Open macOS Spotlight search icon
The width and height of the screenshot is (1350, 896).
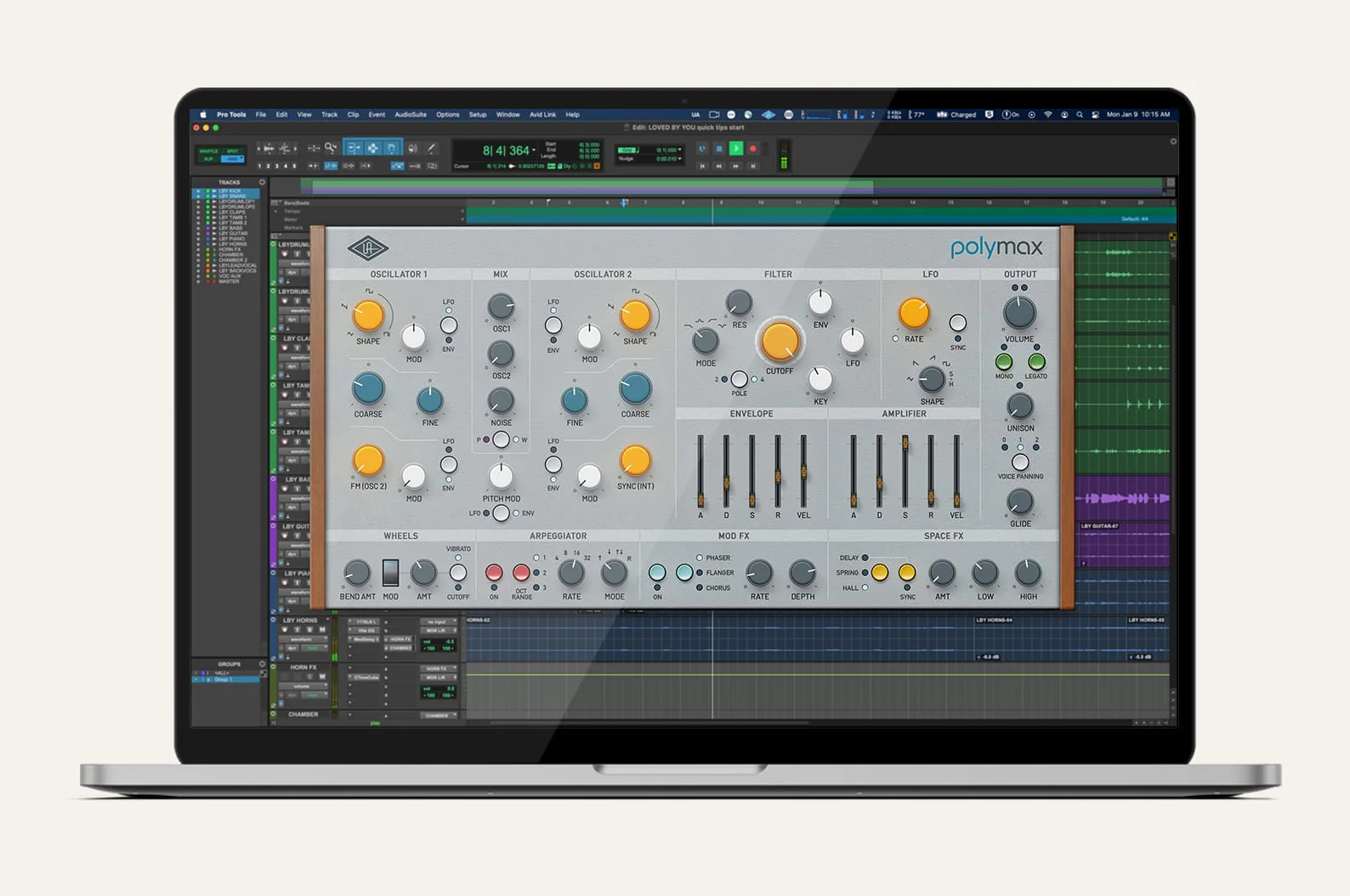[1080, 114]
